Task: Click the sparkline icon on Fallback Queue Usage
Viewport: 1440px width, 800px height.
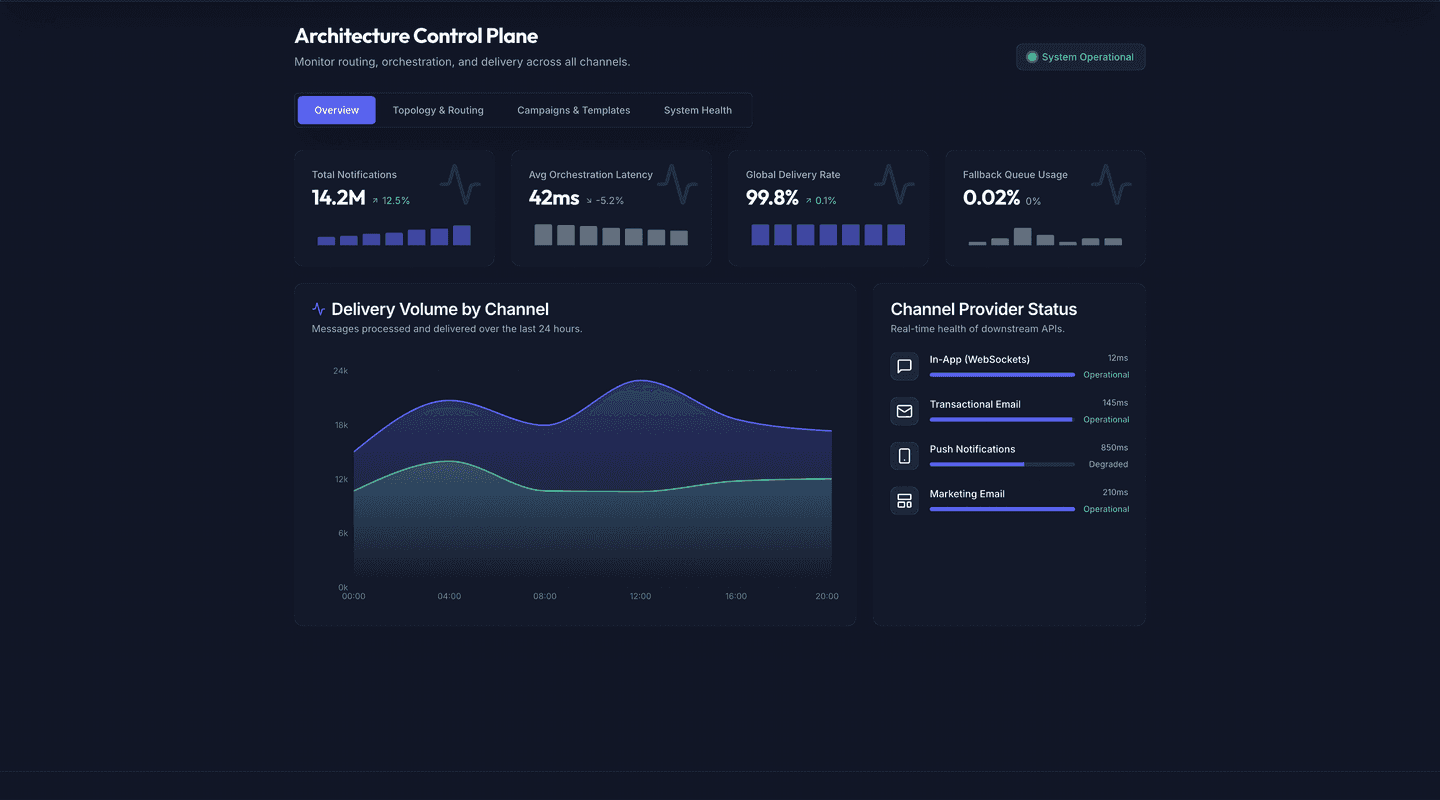Action: pyautogui.click(x=1111, y=184)
